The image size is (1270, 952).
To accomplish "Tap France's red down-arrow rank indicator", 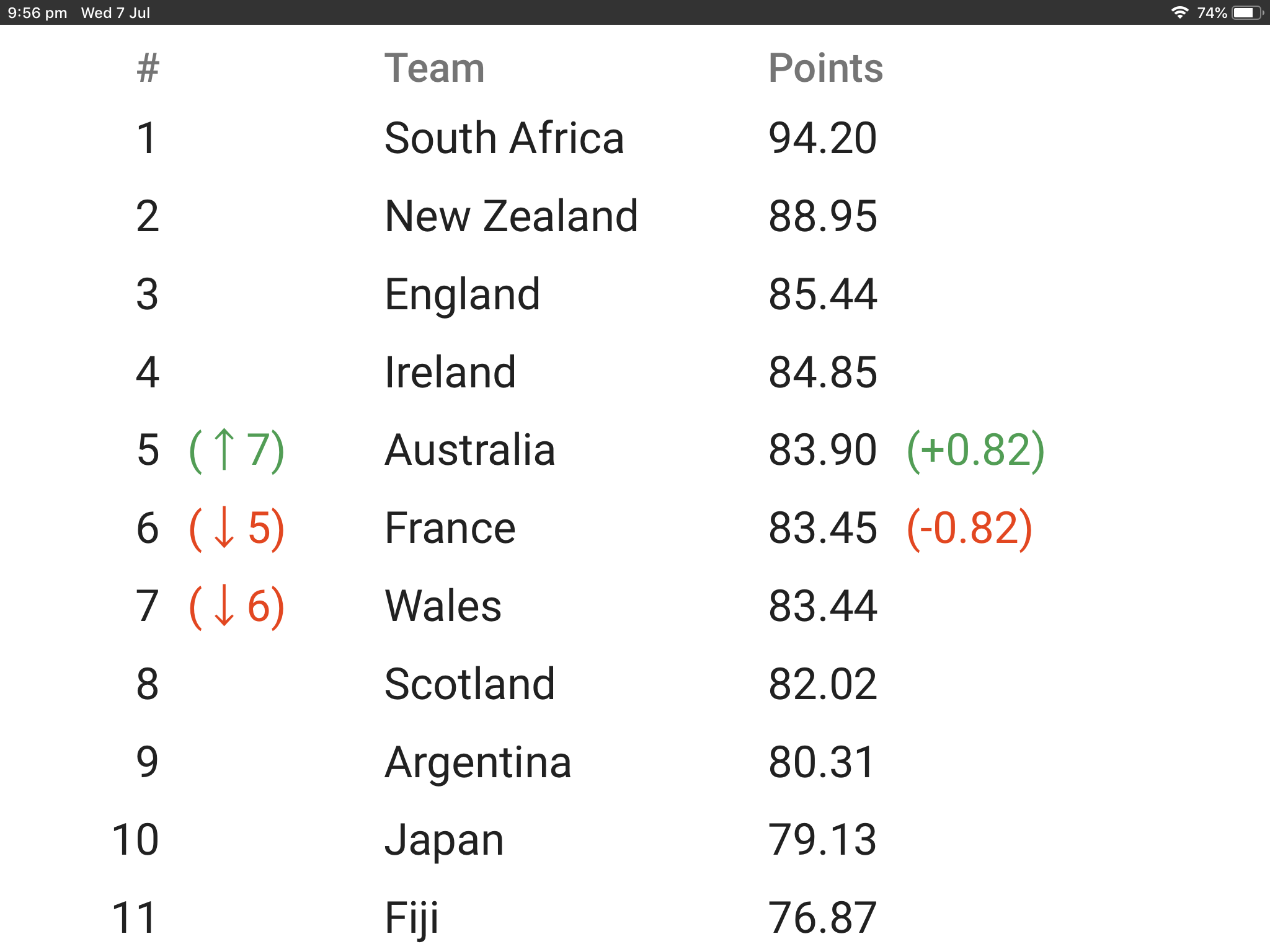I will pyautogui.click(x=236, y=529).
